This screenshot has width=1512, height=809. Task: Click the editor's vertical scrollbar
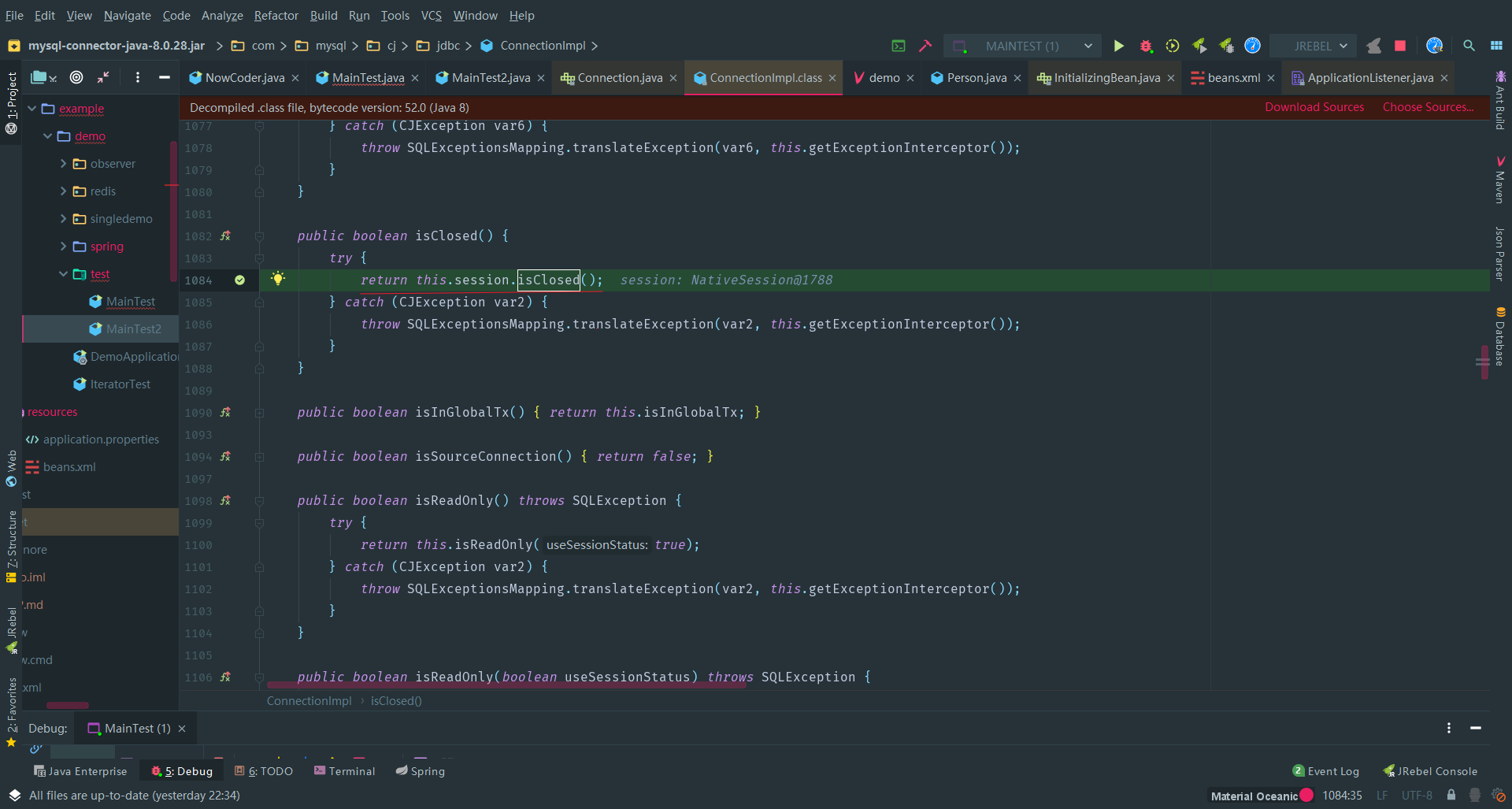click(1484, 362)
